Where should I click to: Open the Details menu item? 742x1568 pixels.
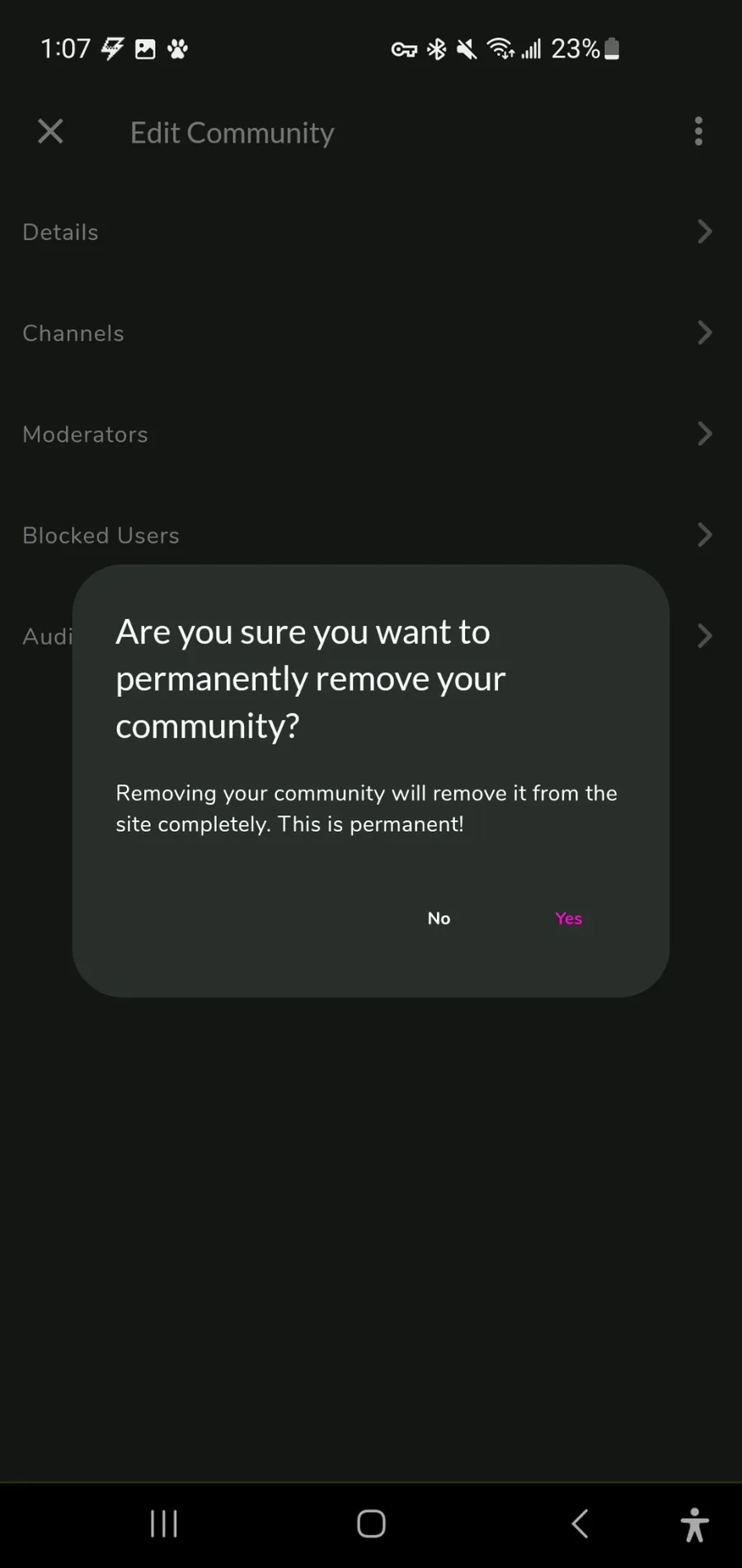tap(61, 232)
